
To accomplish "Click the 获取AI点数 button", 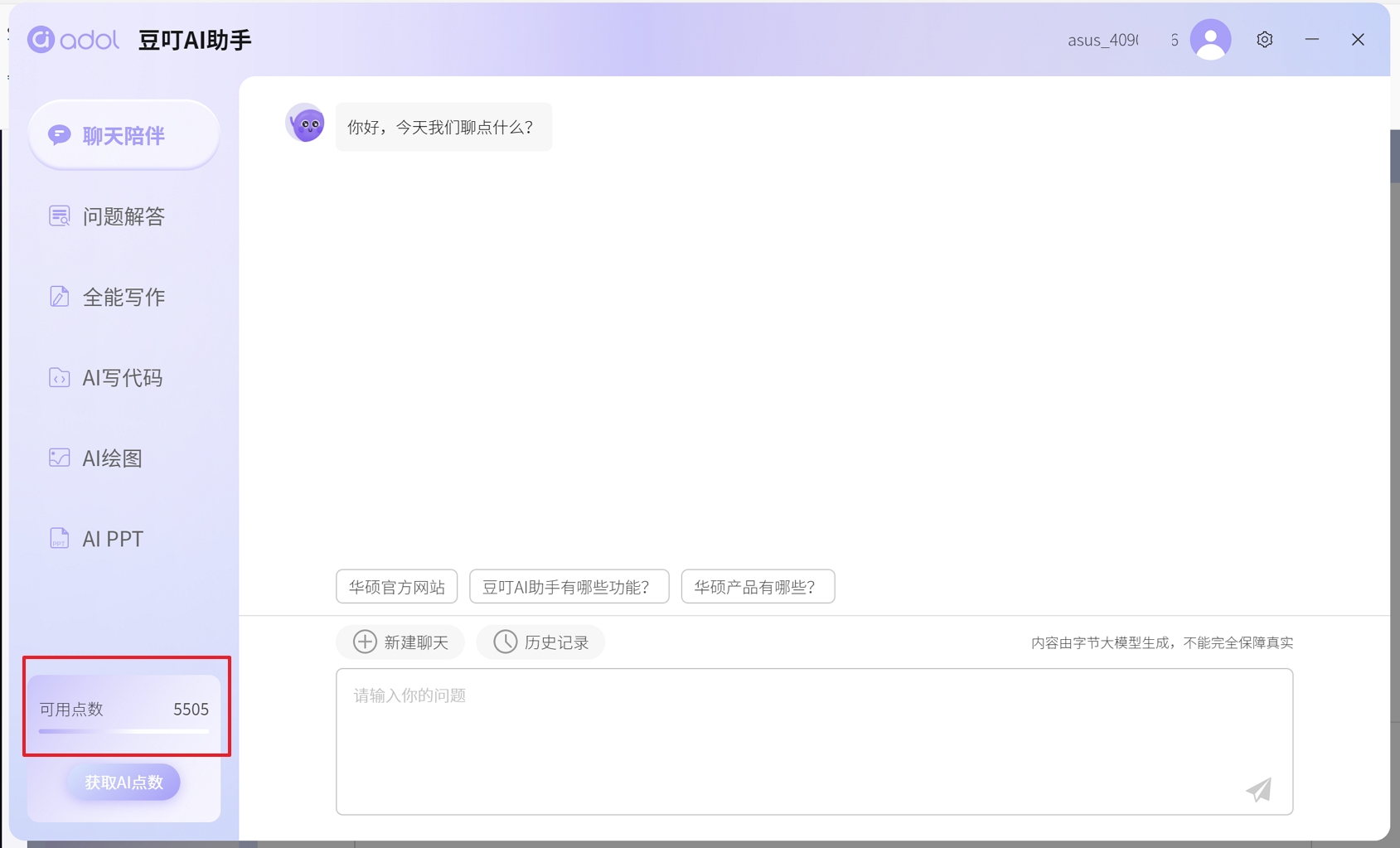I will (x=124, y=782).
